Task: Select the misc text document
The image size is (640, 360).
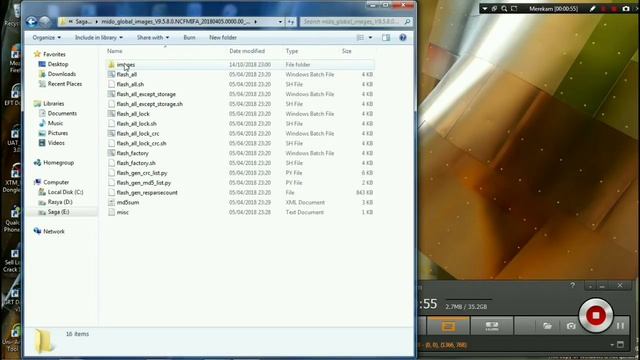Action: (x=122, y=212)
